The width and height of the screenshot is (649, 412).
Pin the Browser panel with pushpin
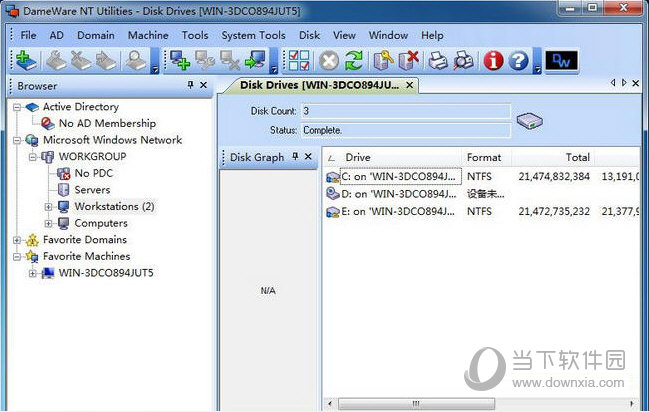pos(190,85)
